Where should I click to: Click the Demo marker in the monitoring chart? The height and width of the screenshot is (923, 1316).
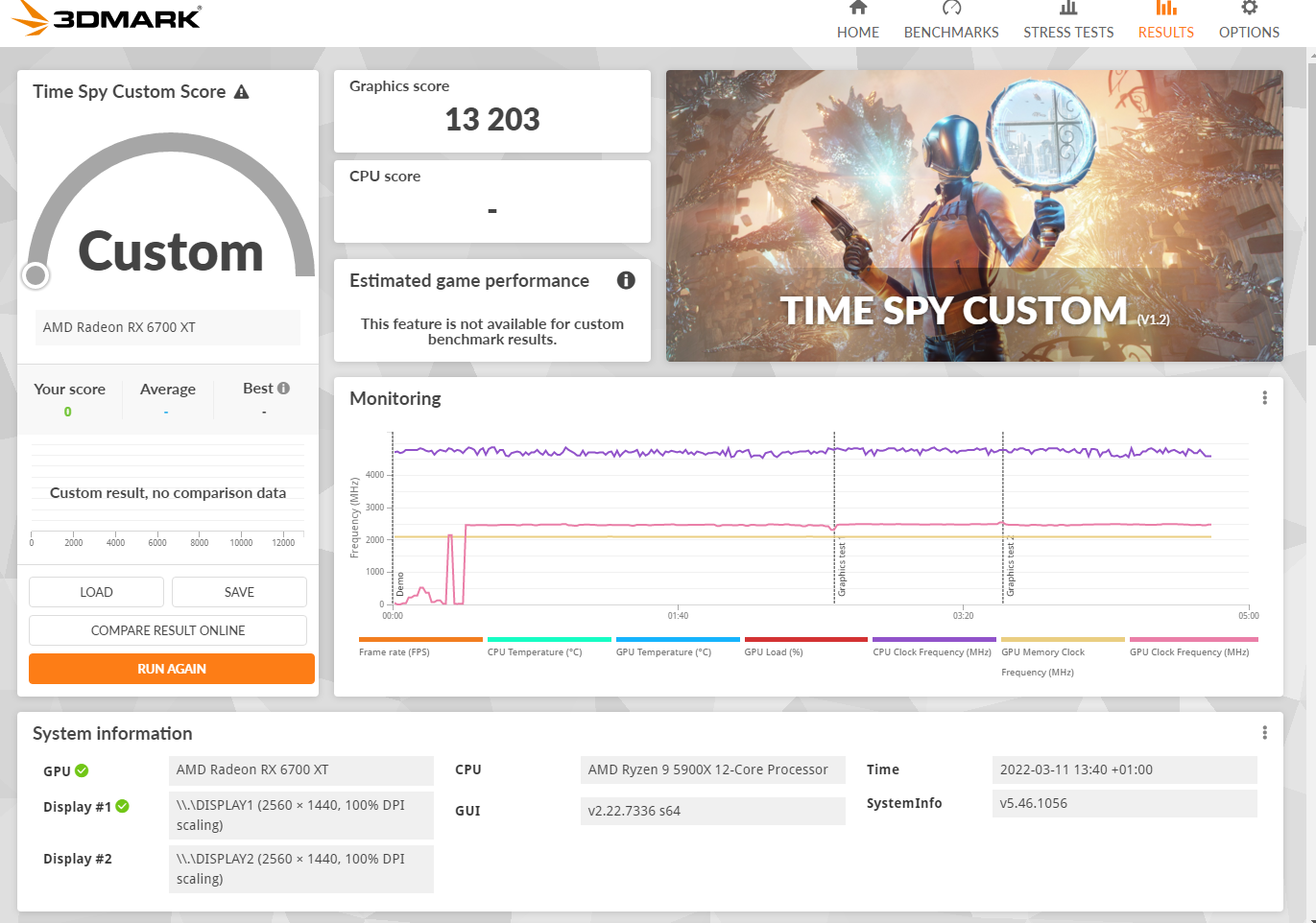[x=400, y=584]
